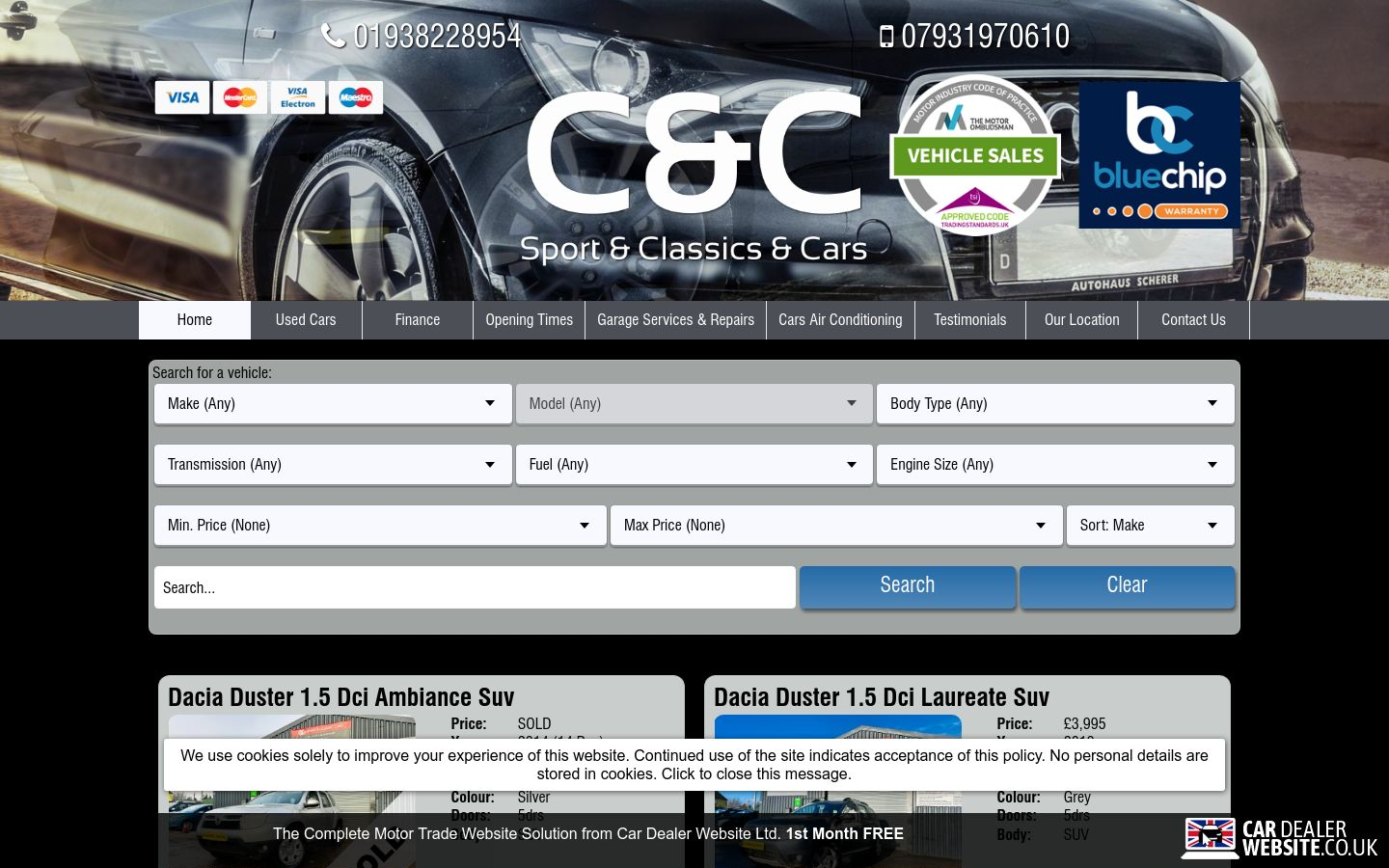The height and width of the screenshot is (868, 1389).
Task: Click the Visa card logo
Action: [182, 97]
